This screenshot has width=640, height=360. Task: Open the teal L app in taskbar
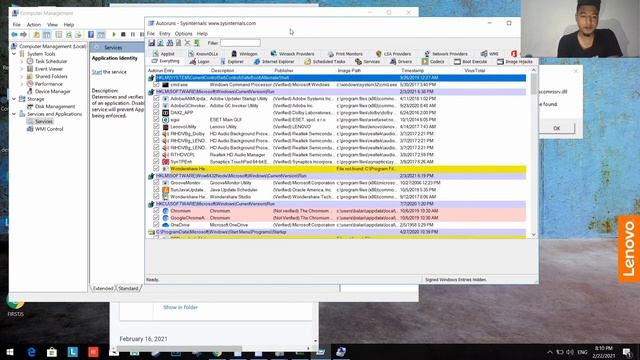[73, 352]
